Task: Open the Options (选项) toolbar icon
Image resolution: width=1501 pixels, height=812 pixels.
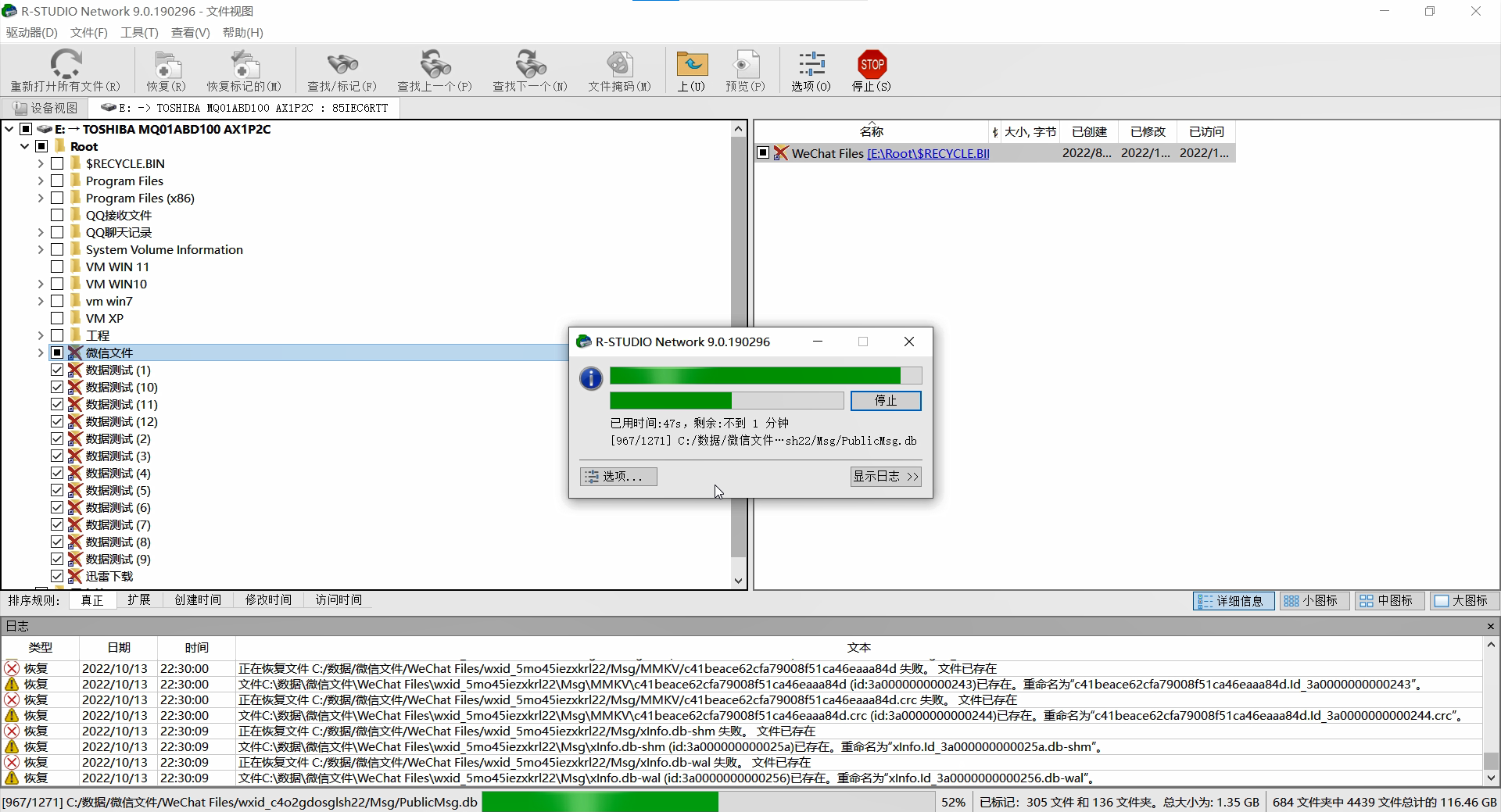Action: [x=811, y=64]
